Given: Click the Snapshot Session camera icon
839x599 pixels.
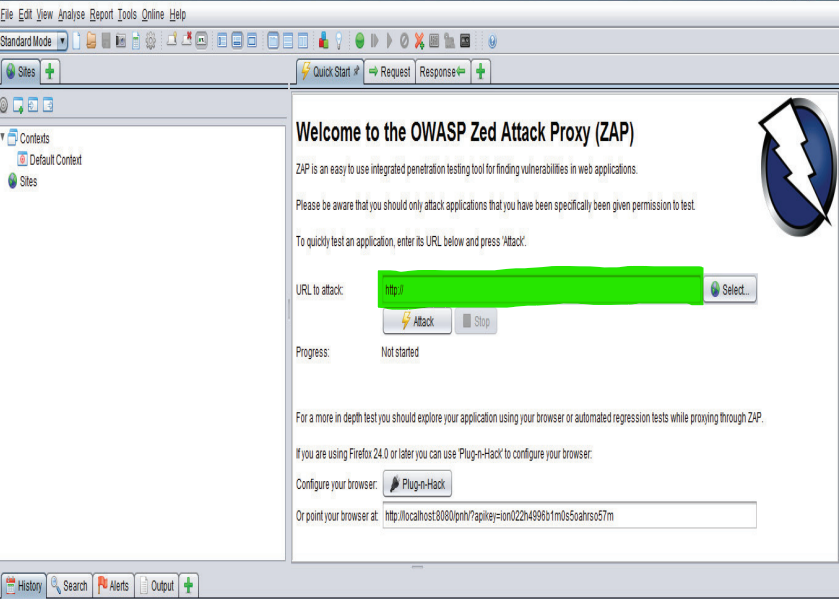Looking at the screenshot, I should tap(121, 41).
